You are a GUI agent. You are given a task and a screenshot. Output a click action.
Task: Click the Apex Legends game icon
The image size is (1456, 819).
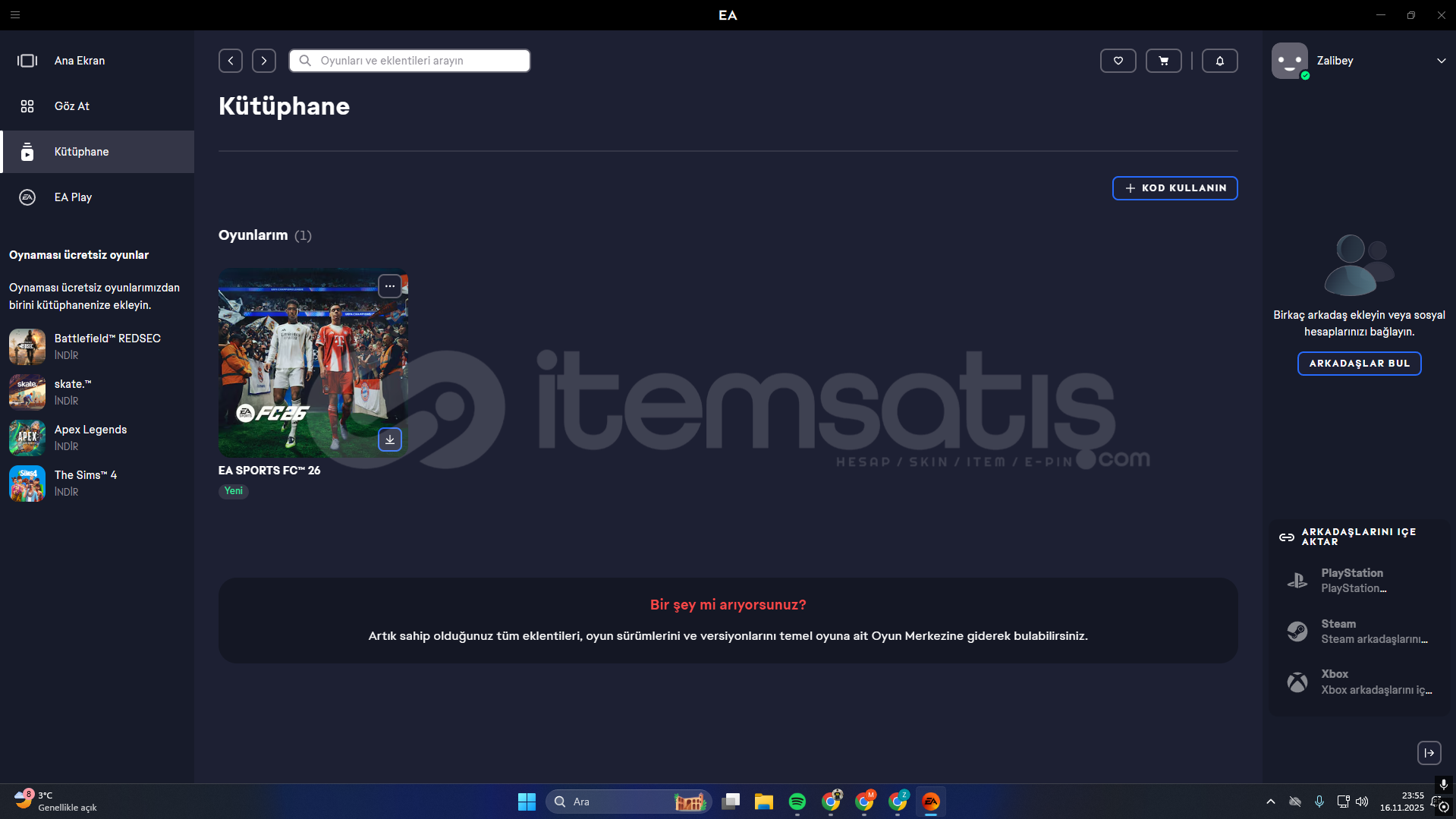pos(27,438)
